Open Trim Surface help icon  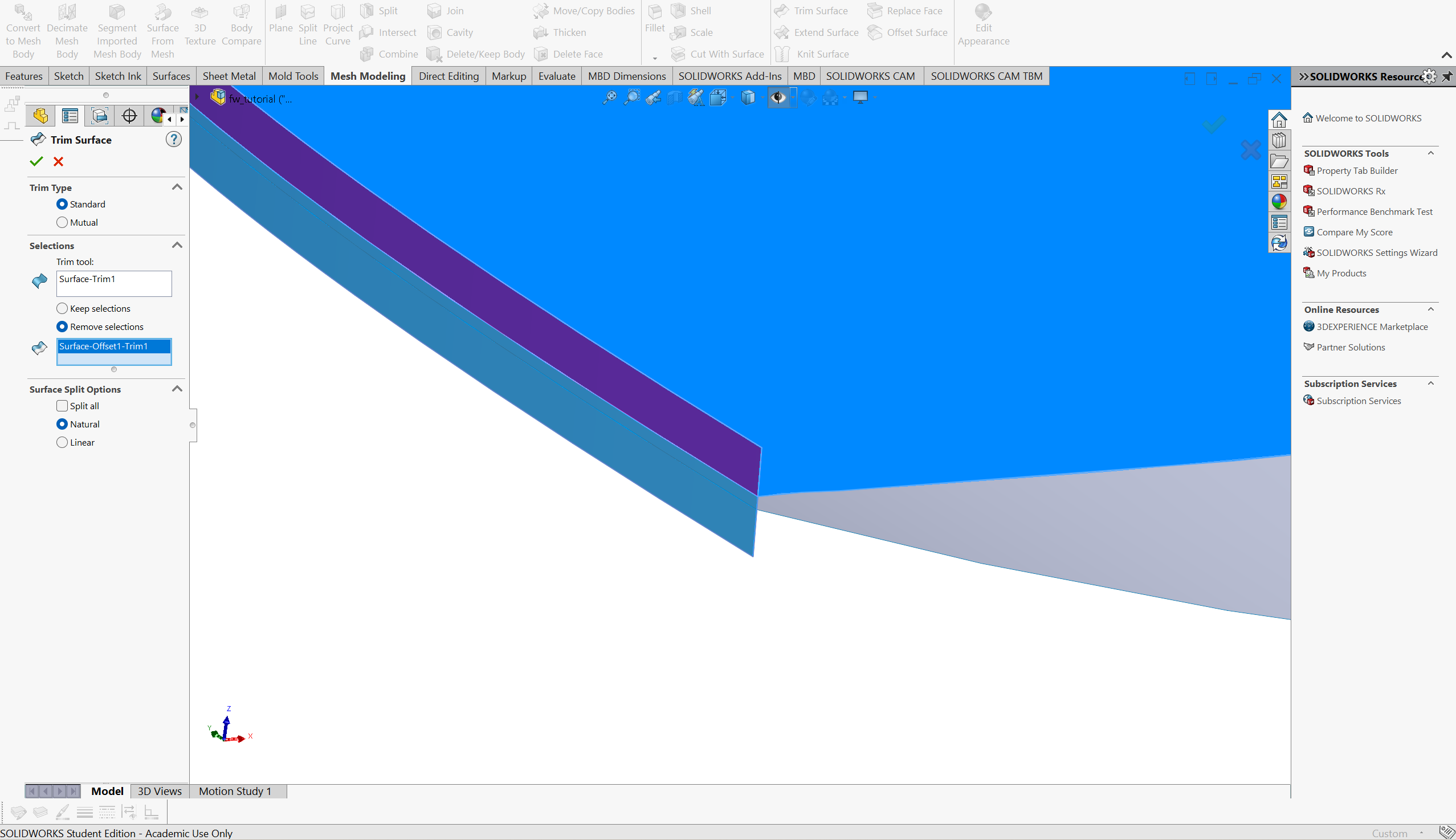click(x=173, y=140)
